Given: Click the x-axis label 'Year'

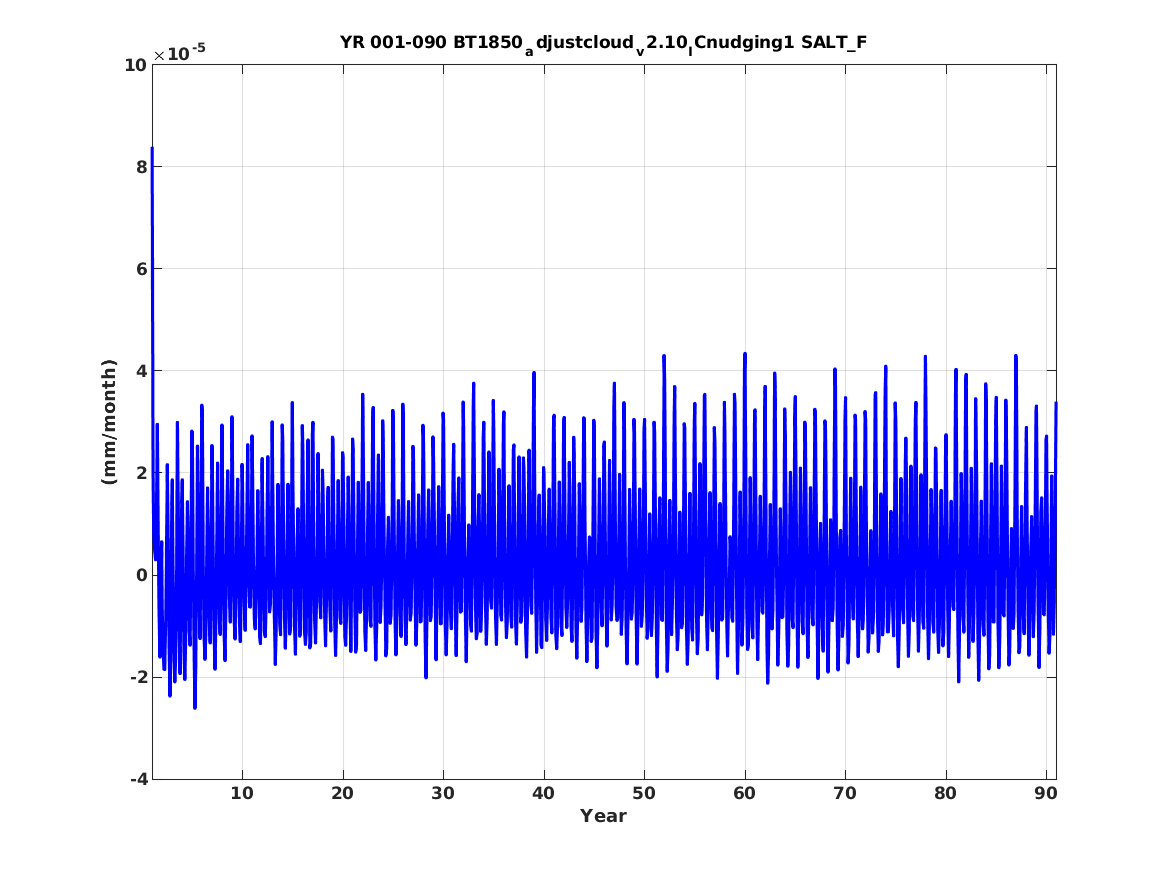Looking at the screenshot, I should click(x=604, y=816).
